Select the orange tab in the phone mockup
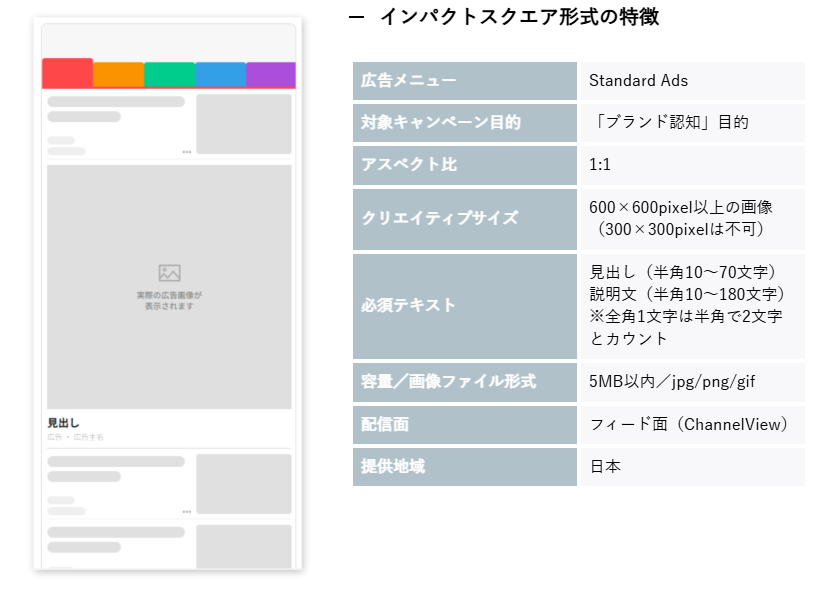 [118, 75]
